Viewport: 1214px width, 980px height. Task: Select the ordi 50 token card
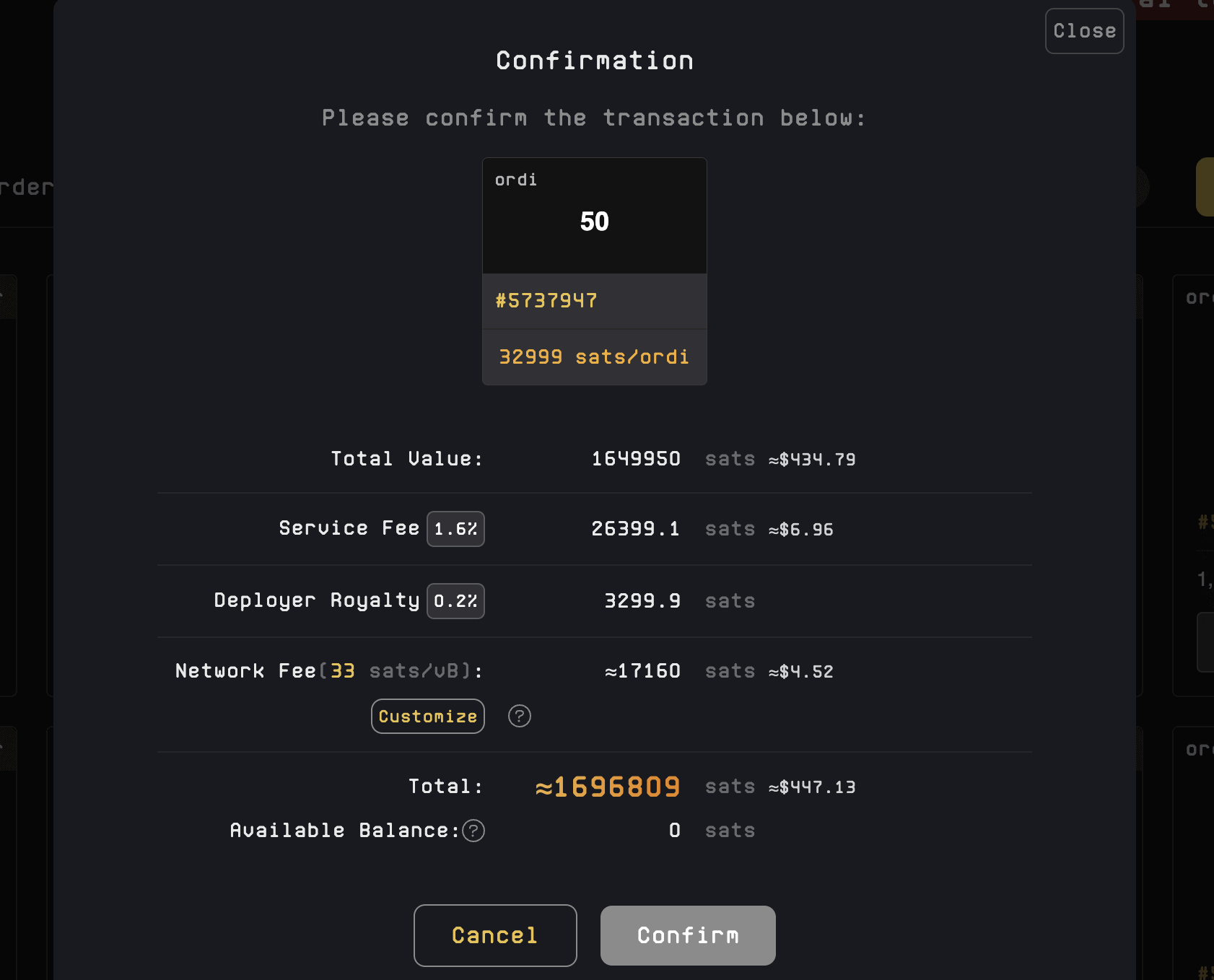[x=594, y=216]
